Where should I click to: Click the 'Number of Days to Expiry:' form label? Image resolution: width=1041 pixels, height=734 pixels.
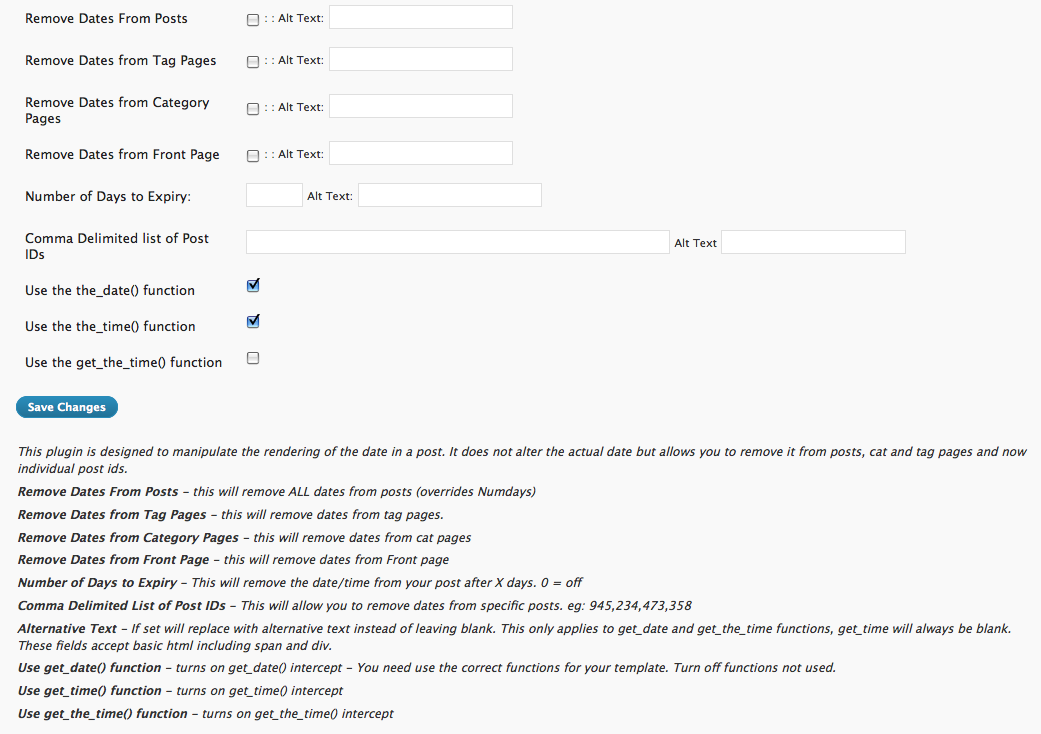click(x=107, y=196)
